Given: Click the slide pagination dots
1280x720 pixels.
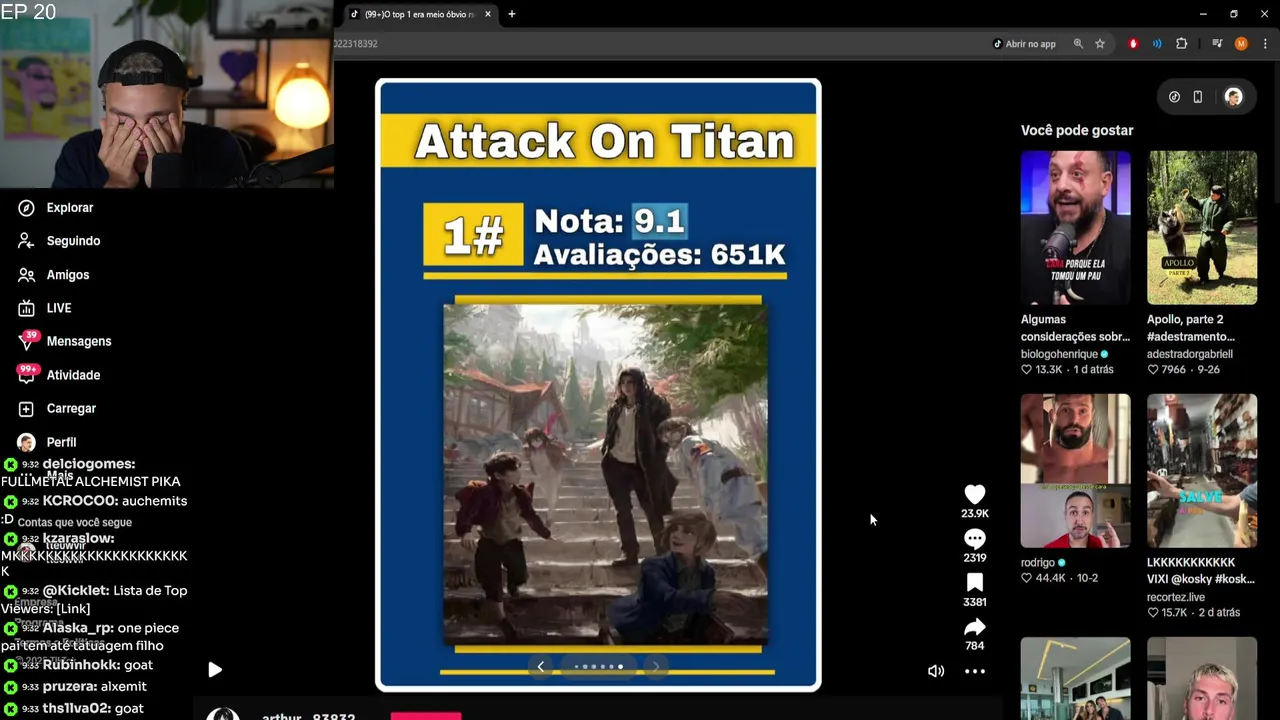Looking at the screenshot, I should pyautogui.click(x=599, y=666).
